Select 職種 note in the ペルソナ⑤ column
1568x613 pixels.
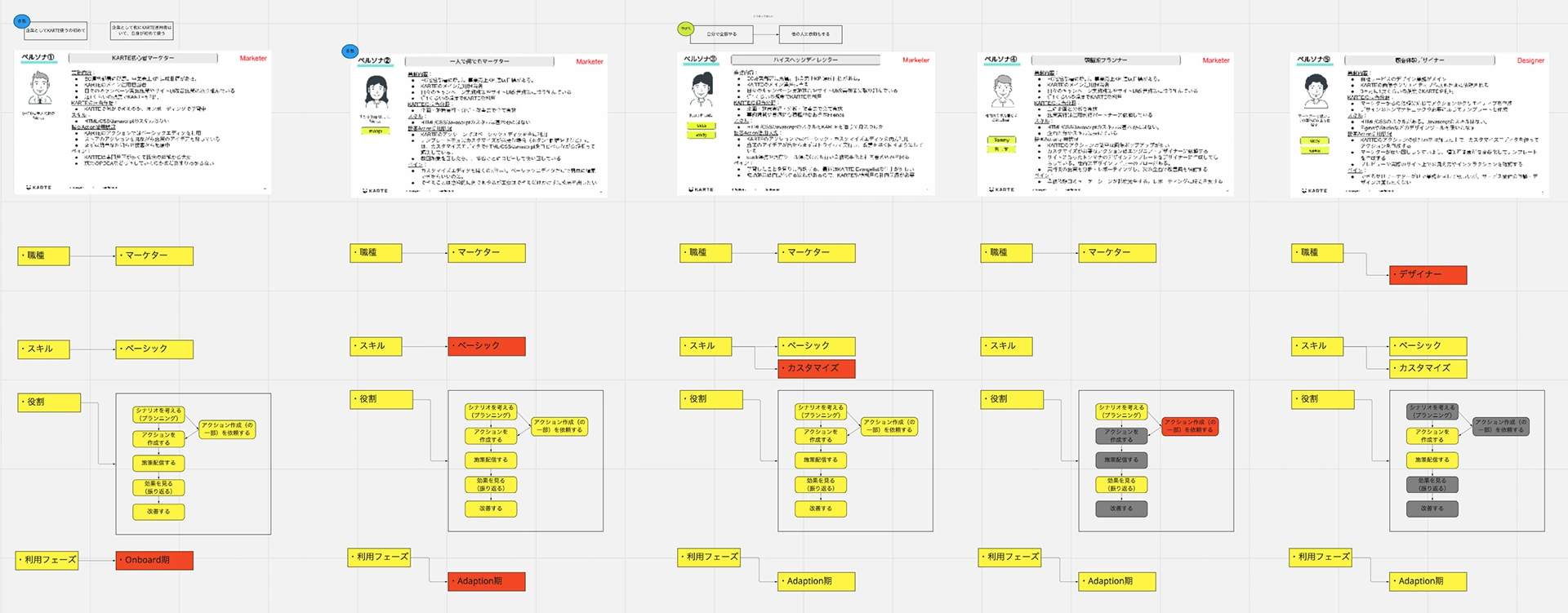(1317, 253)
